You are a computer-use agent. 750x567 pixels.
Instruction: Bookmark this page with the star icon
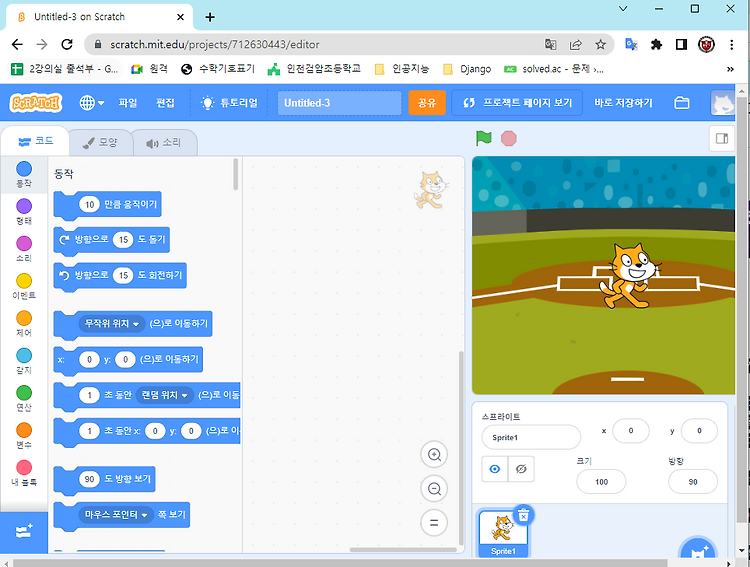pos(600,44)
